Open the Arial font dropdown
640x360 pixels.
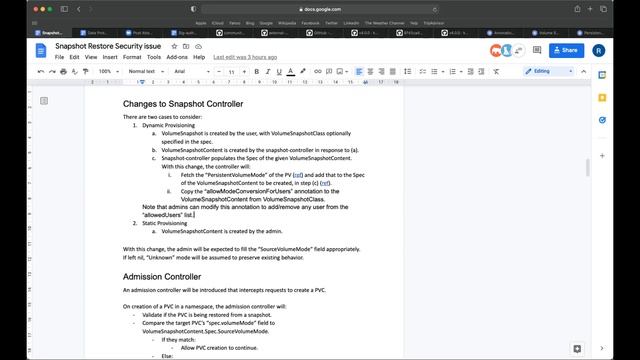click(192, 71)
